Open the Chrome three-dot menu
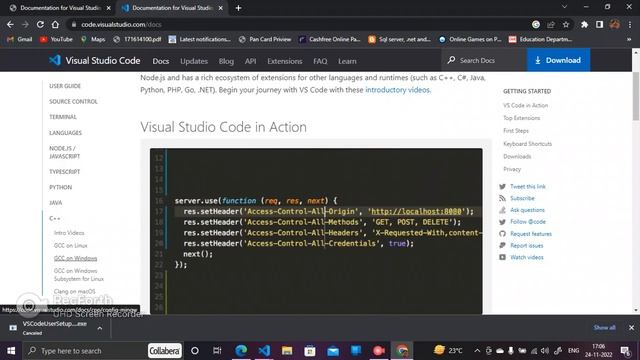The height and width of the screenshot is (360, 640). click(630, 24)
